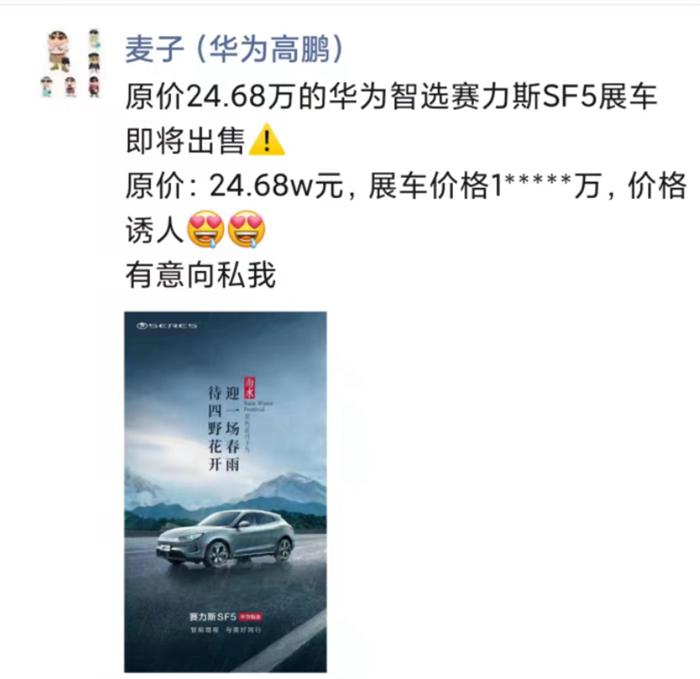Click the vertical poem 迎一场春雨

pyautogui.click(x=232, y=429)
